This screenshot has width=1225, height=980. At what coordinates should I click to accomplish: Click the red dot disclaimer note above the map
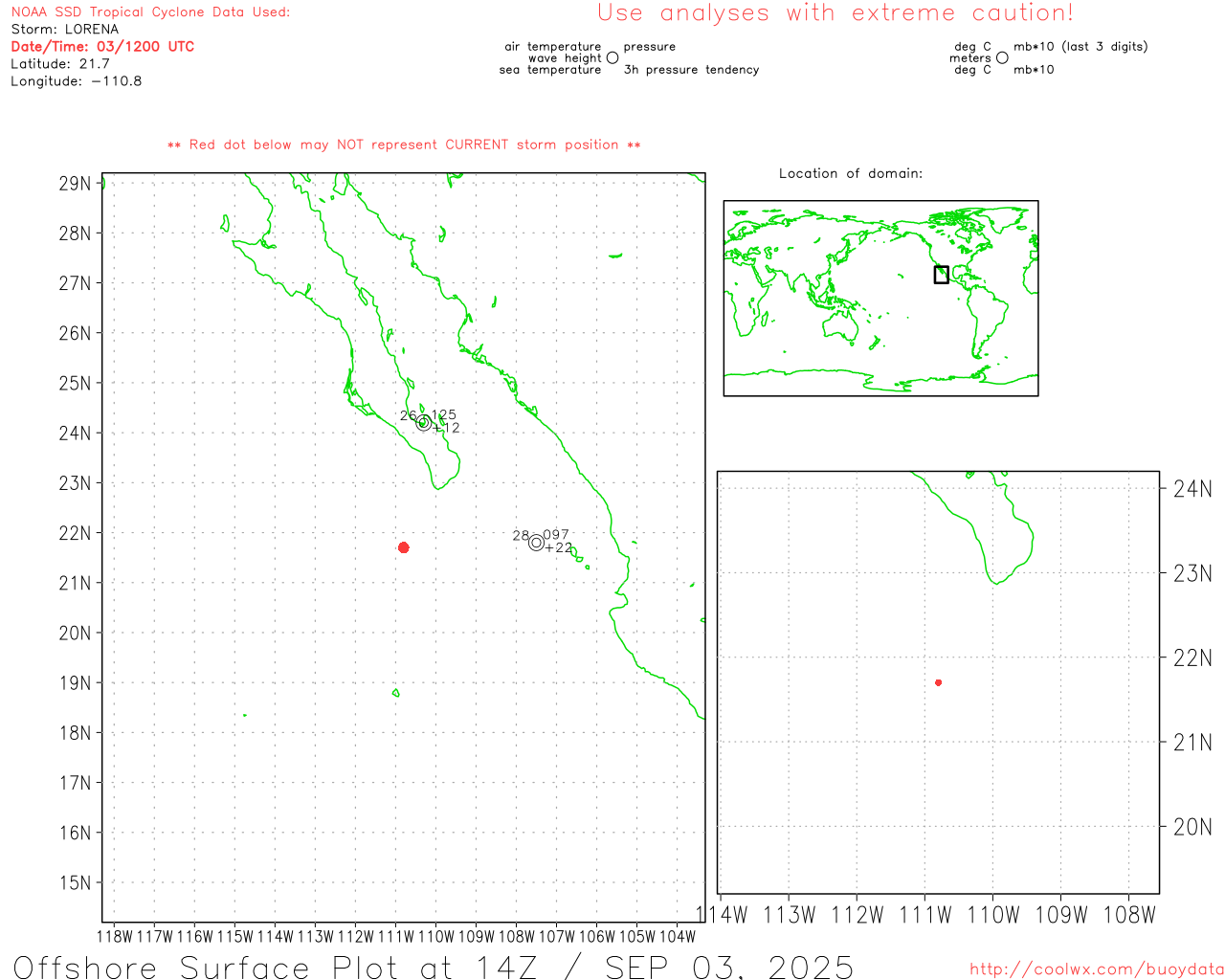pos(404,145)
